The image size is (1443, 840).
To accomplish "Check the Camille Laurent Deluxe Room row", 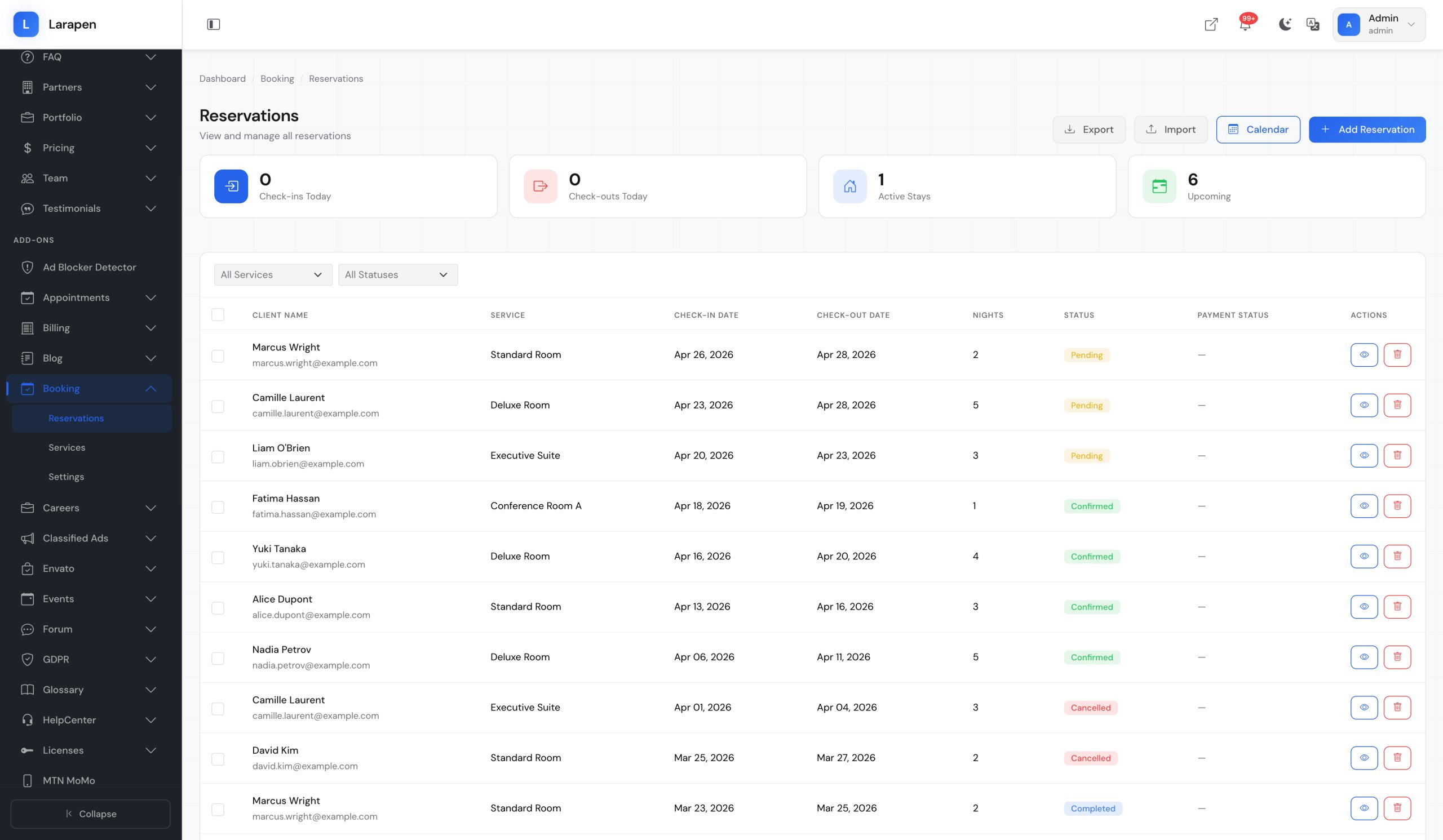I will (x=218, y=406).
